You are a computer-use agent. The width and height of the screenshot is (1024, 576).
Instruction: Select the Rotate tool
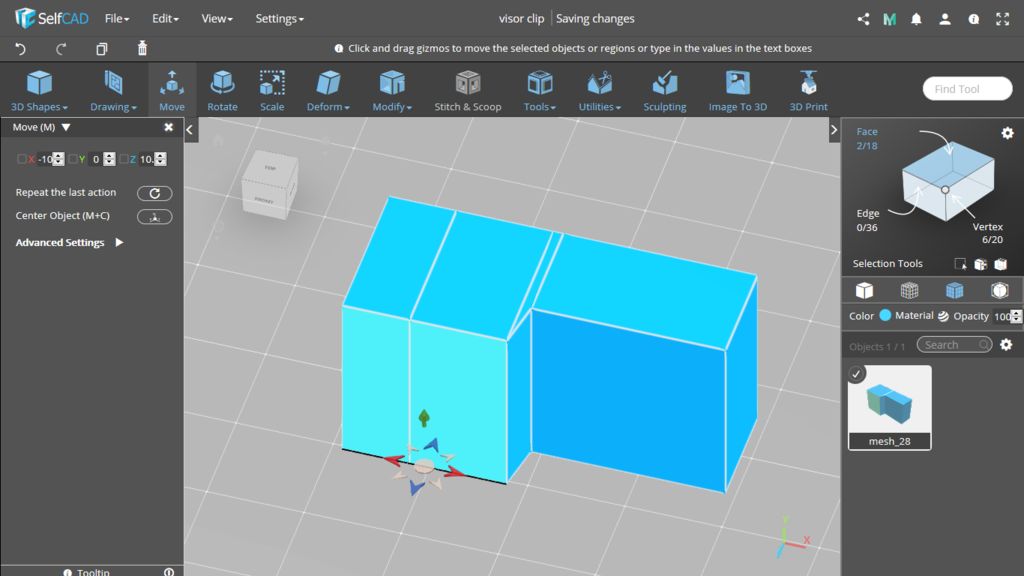[222, 90]
